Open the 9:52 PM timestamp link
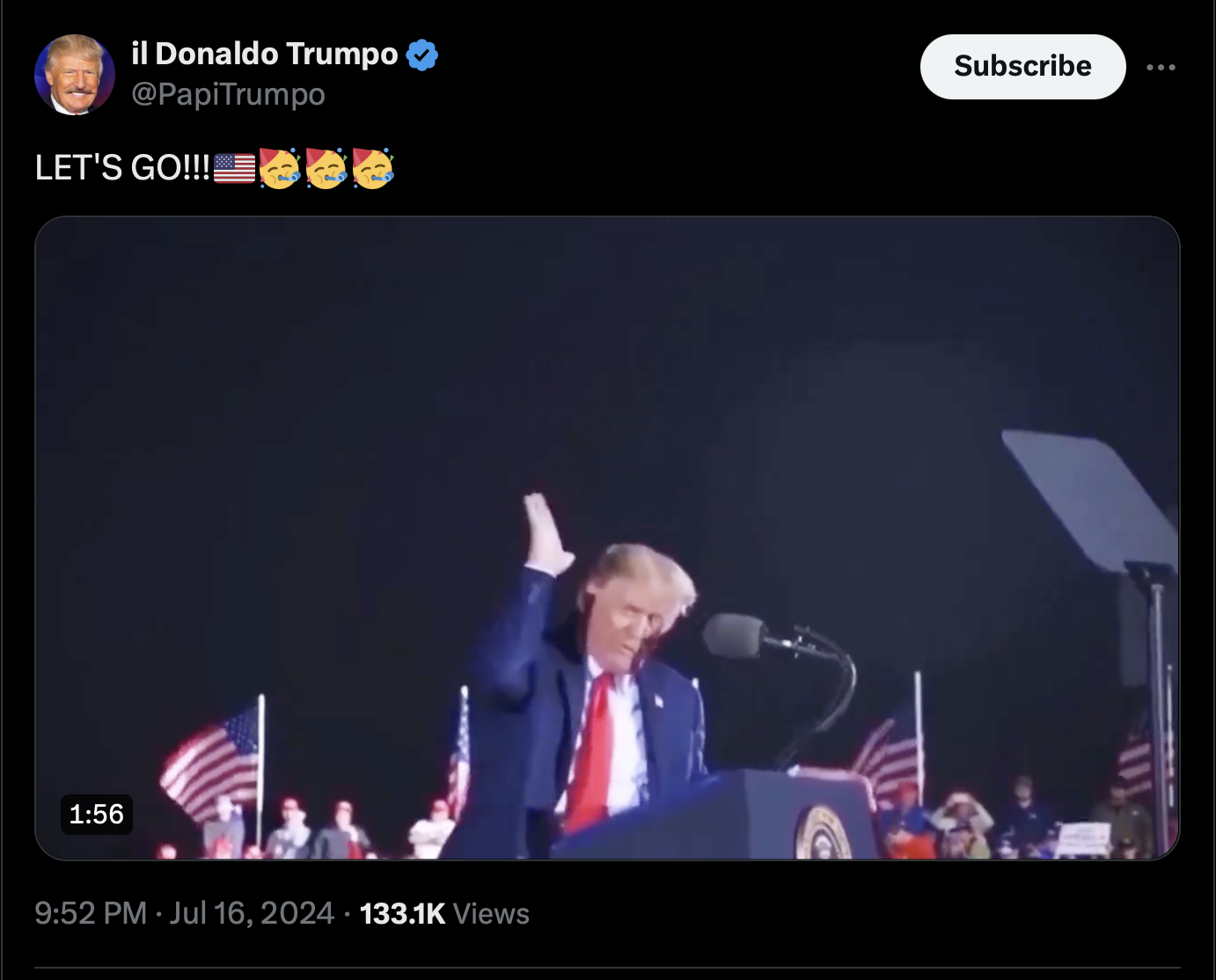1216x980 pixels. [x=91, y=913]
